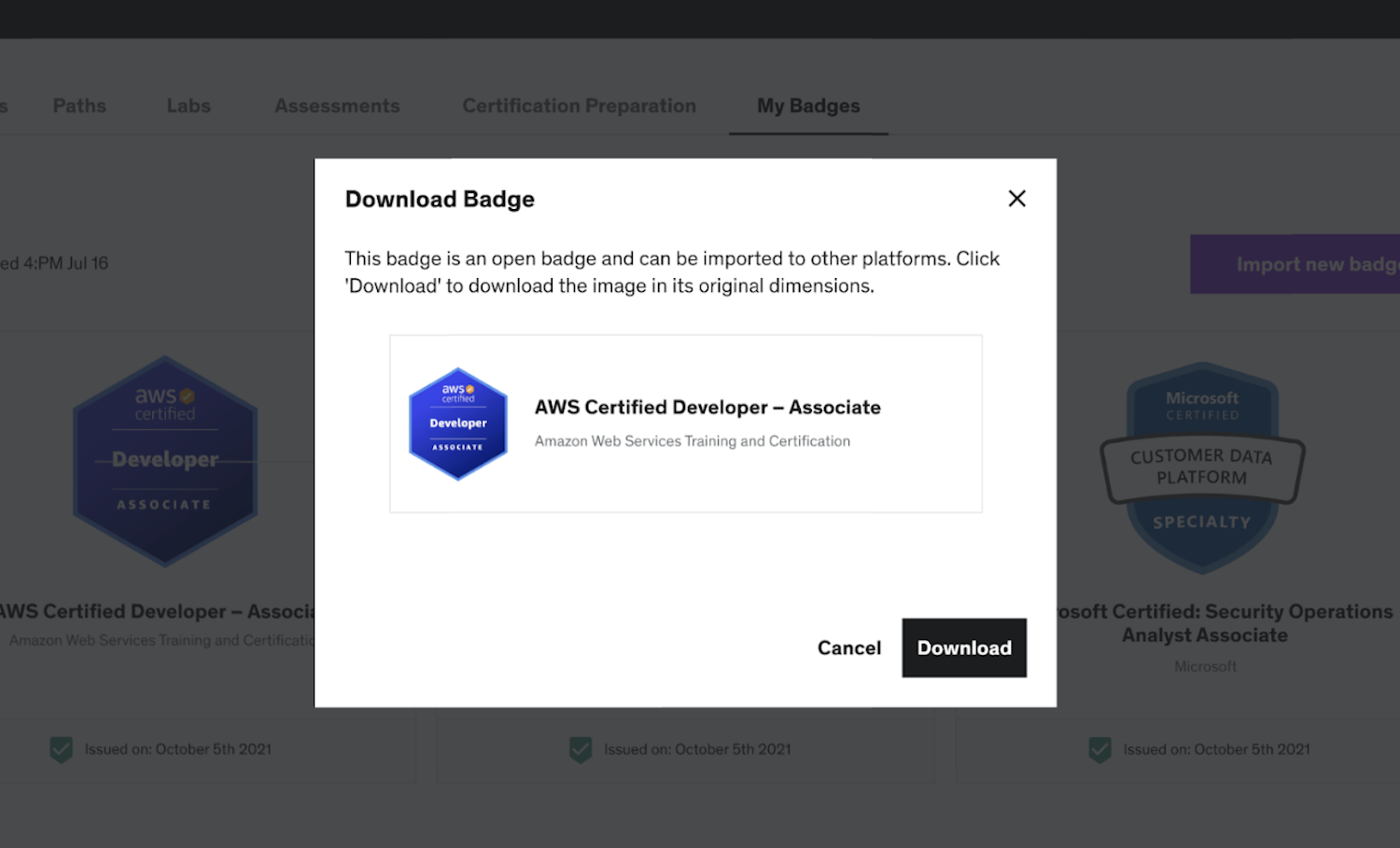
Task: Switch to Certification Preparation tab
Action: pyautogui.click(x=579, y=106)
